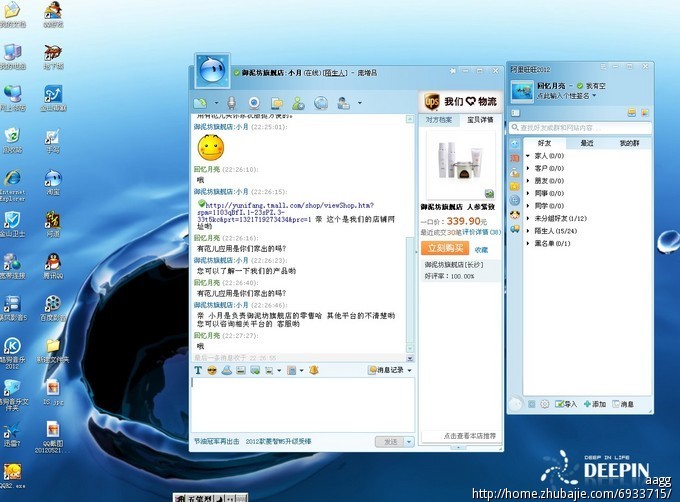Click the send picture icon in input toolbar
This screenshot has width=680, height=502.
tap(241, 370)
